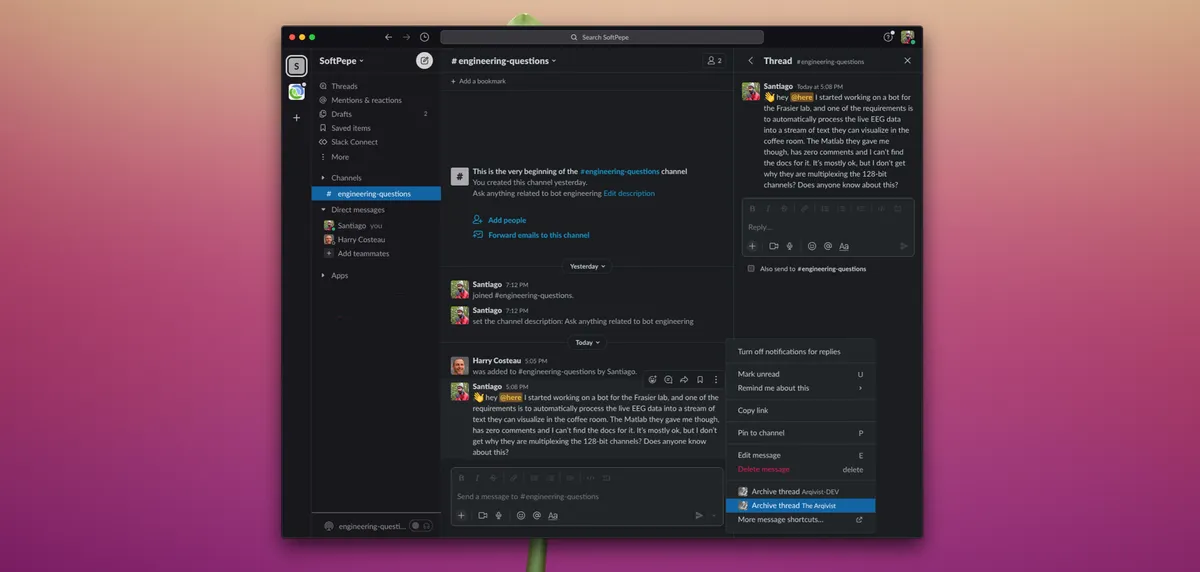Share Santiago's message with forward arrow icon
1200x572 pixels.
coord(684,380)
